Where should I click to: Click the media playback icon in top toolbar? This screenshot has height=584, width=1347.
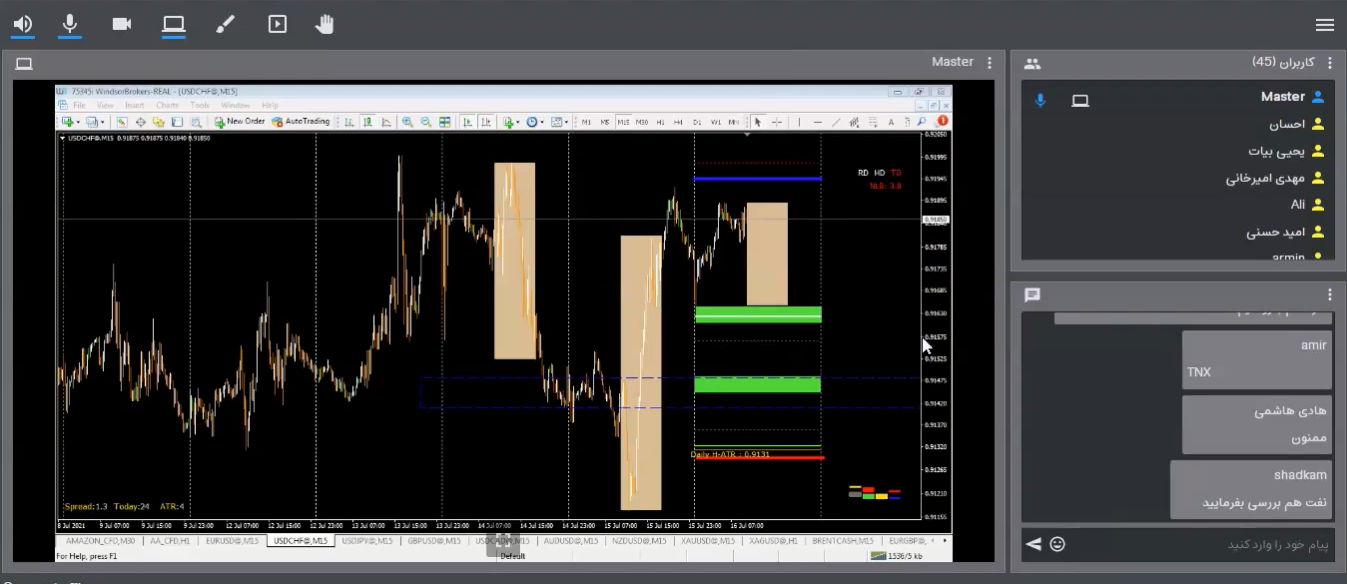(277, 24)
